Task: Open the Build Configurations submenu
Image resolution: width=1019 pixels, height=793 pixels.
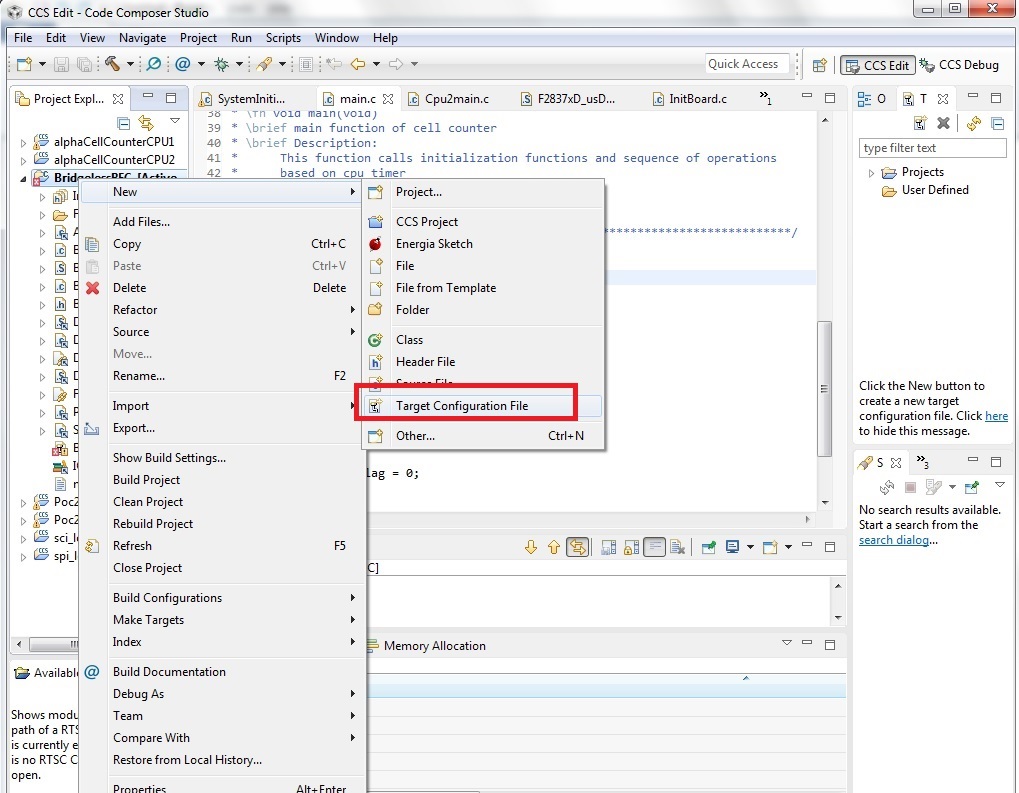Action: click(223, 597)
